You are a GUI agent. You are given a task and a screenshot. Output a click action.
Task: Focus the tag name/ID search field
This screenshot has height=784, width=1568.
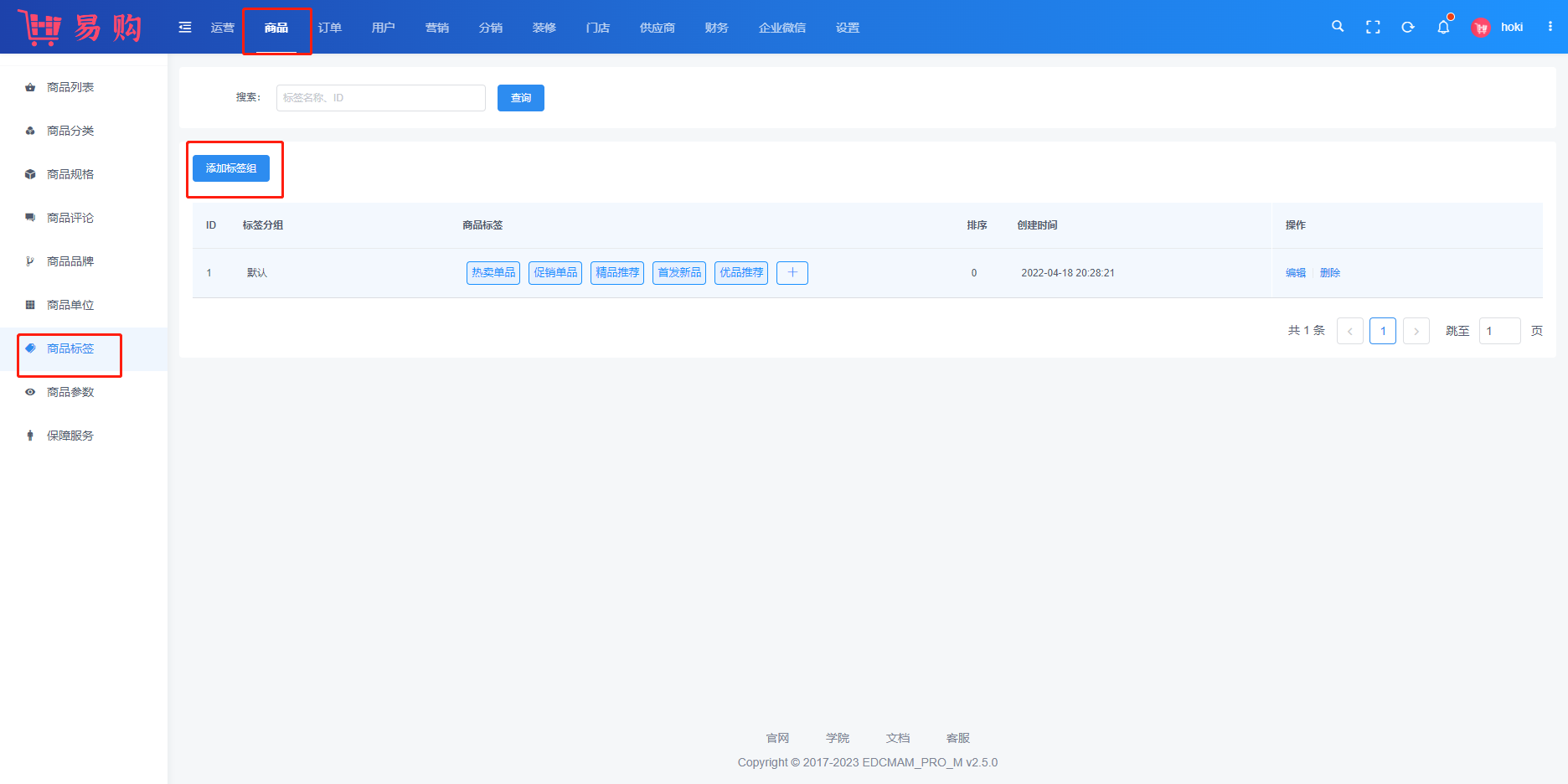click(x=380, y=98)
